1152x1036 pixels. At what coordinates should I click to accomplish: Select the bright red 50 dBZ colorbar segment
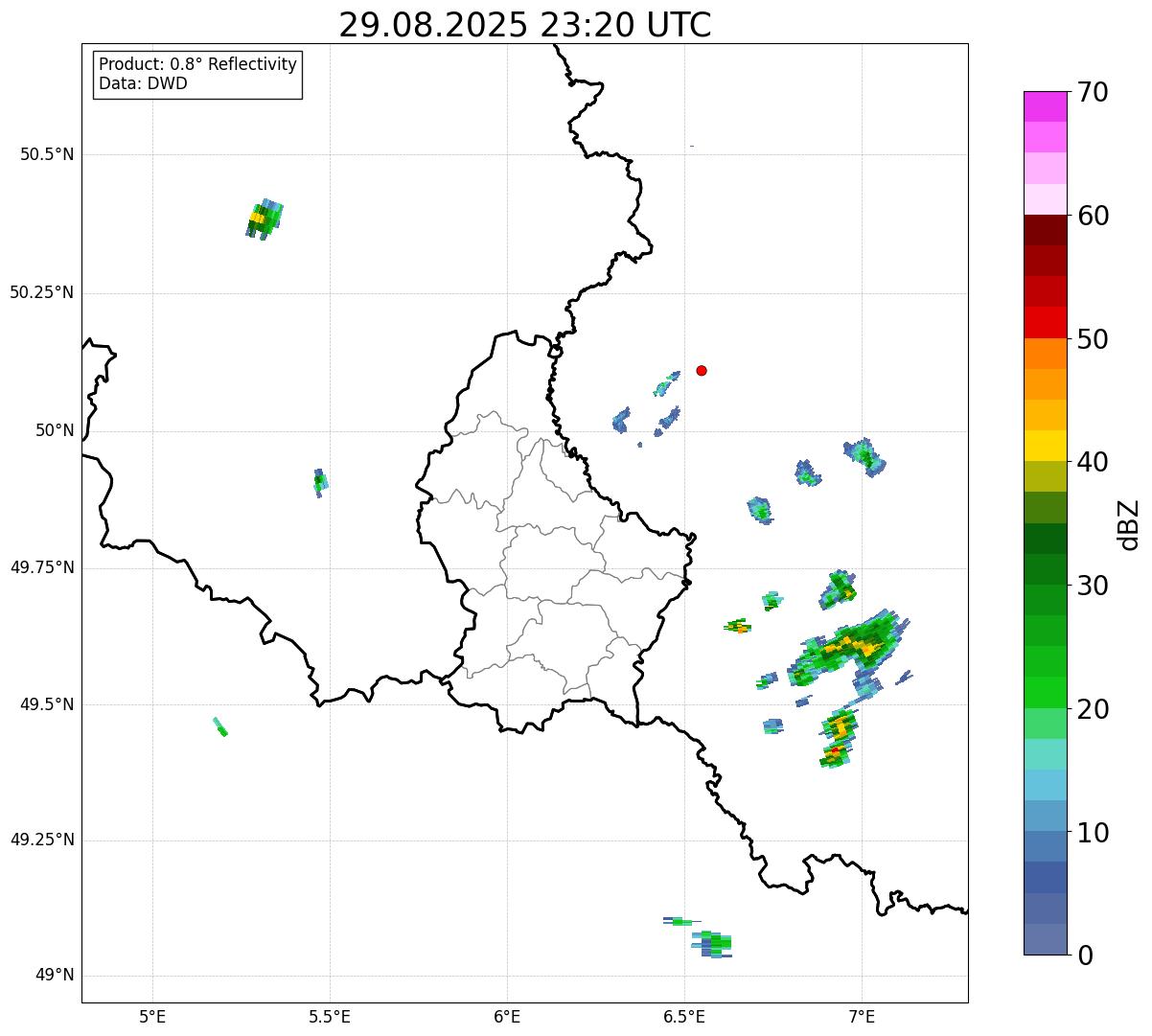(1045, 322)
